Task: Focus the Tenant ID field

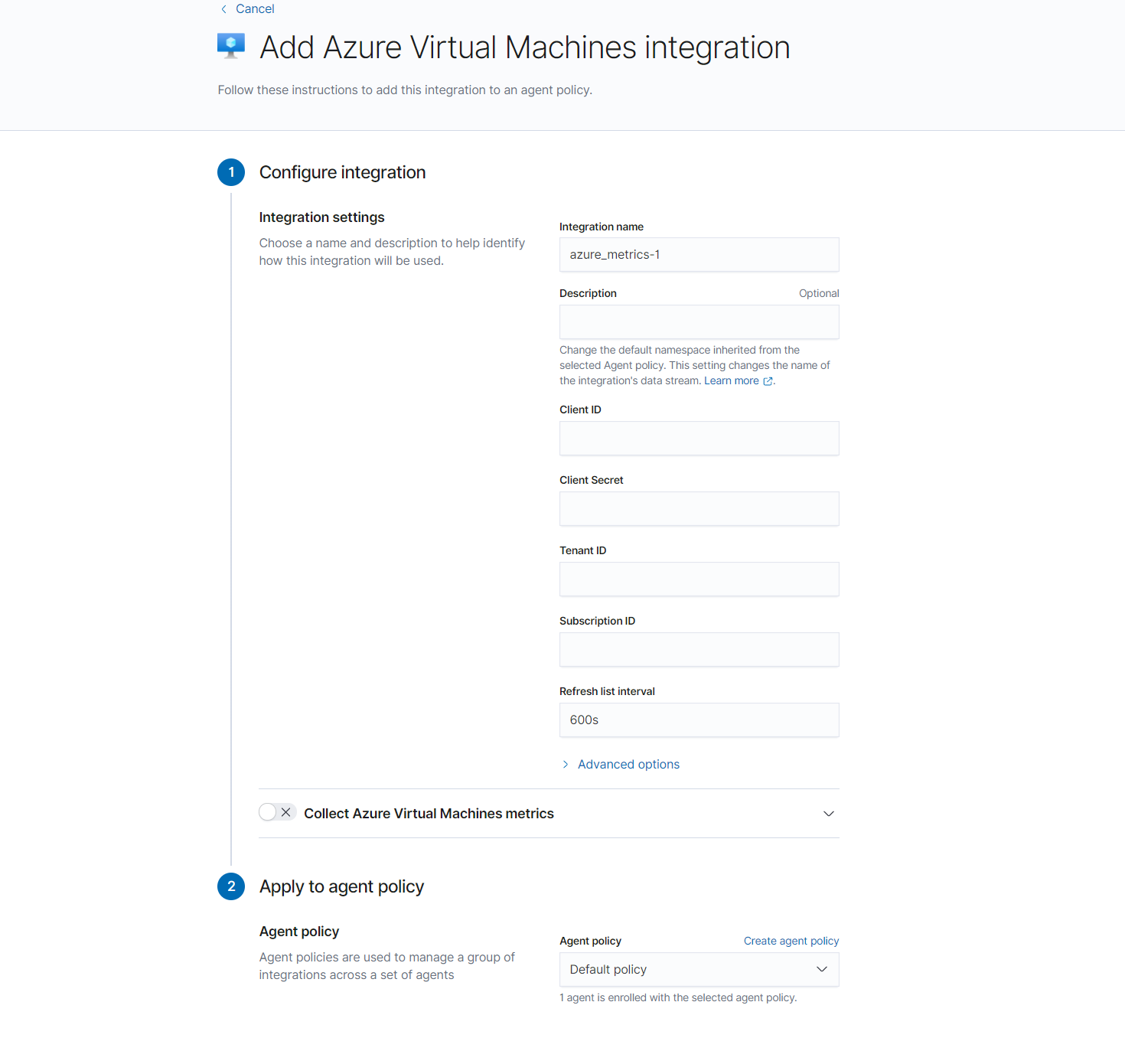Action: [x=699, y=579]
